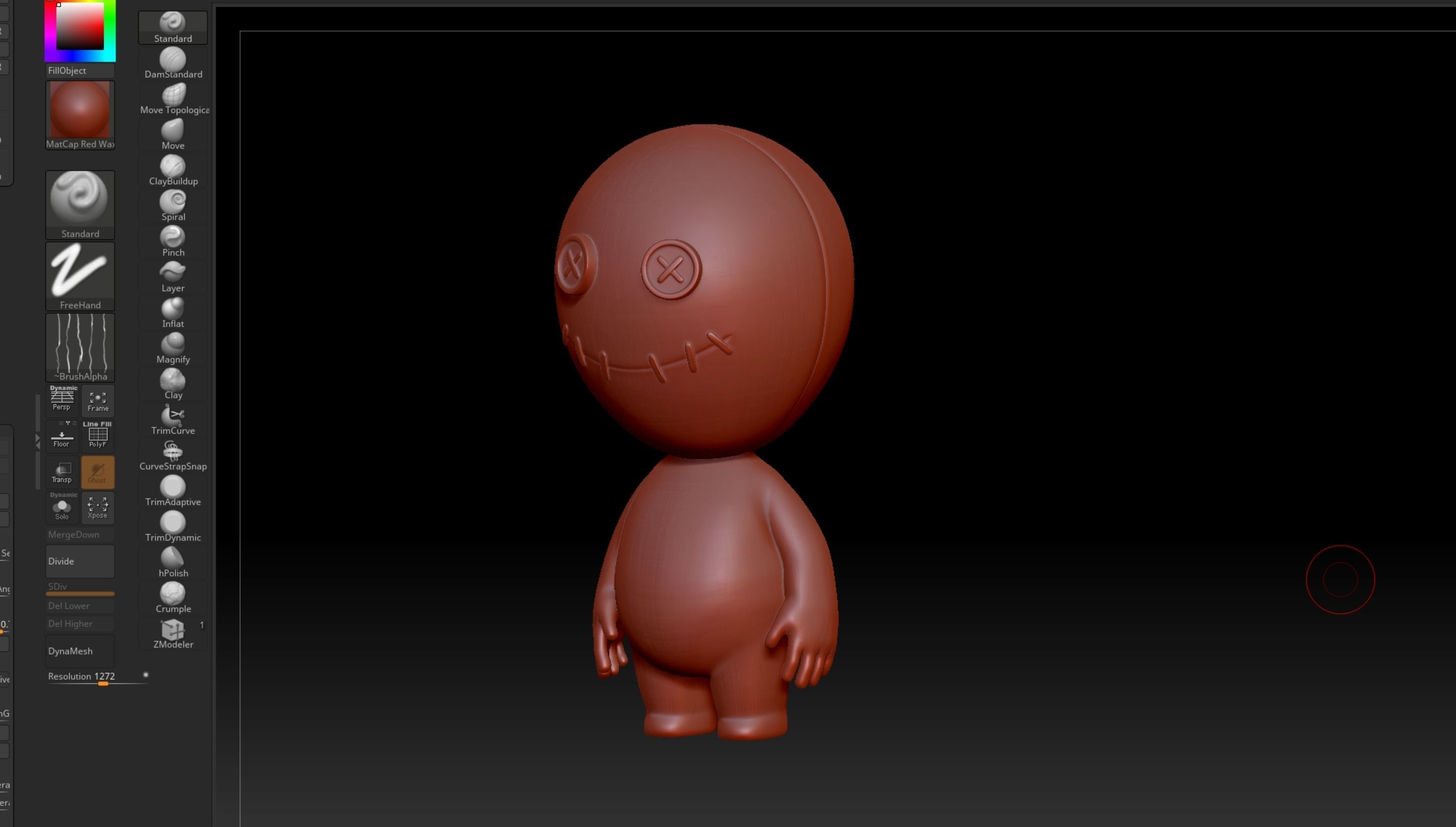
Task: Select the DamStandard brush
Action: pyautogui.click(x=173, y=63)
